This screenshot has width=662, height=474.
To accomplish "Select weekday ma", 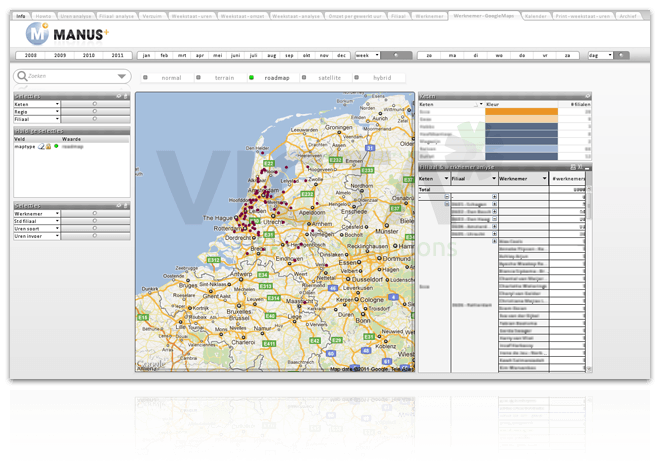I will [x=452, y=55].
